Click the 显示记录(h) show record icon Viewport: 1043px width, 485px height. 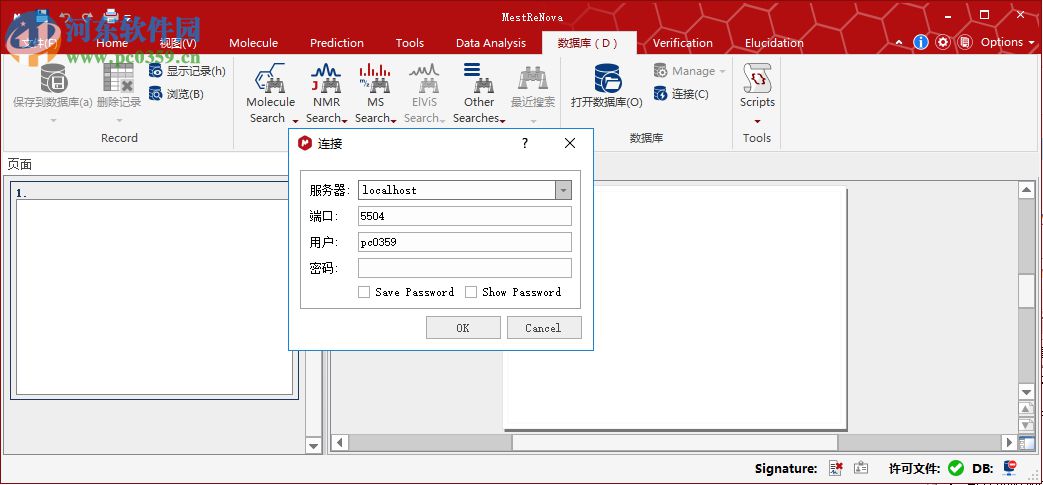tap(156, 71)
